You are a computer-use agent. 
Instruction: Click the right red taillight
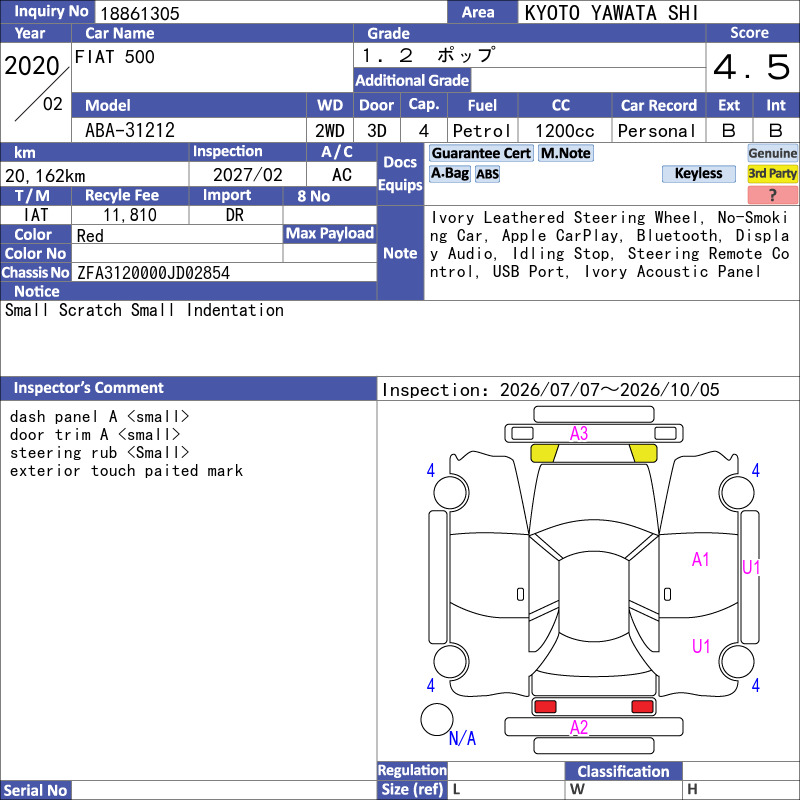[642, 707]
